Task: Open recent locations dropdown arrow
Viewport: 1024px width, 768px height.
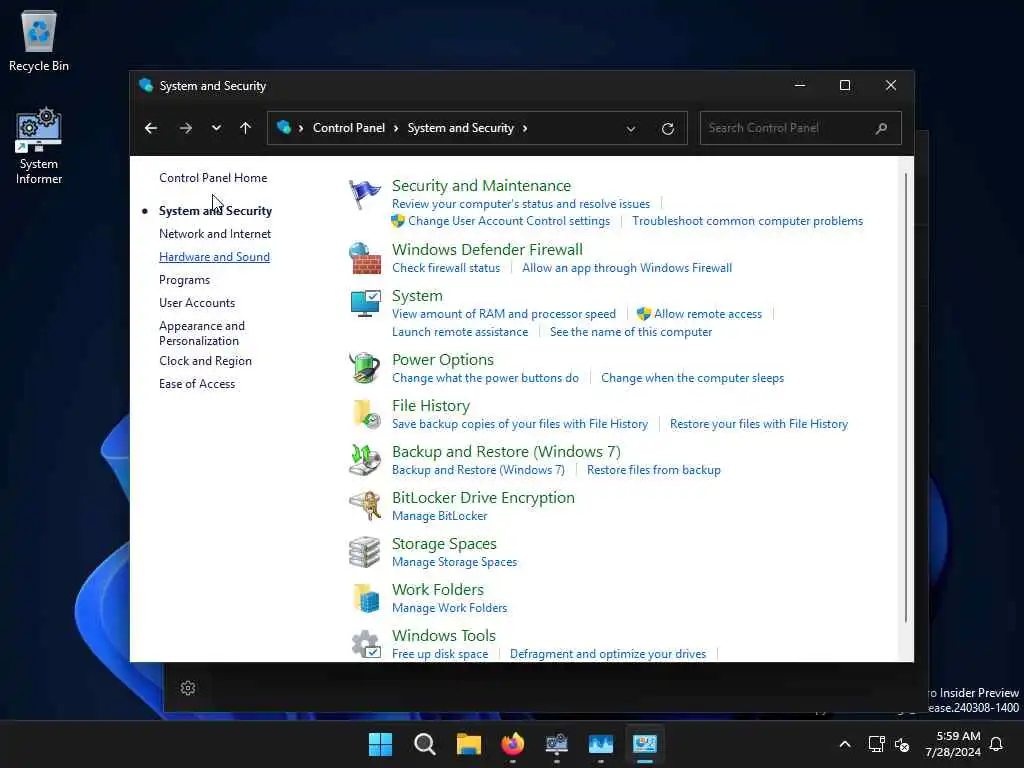Action: click(x=216, y=128)
